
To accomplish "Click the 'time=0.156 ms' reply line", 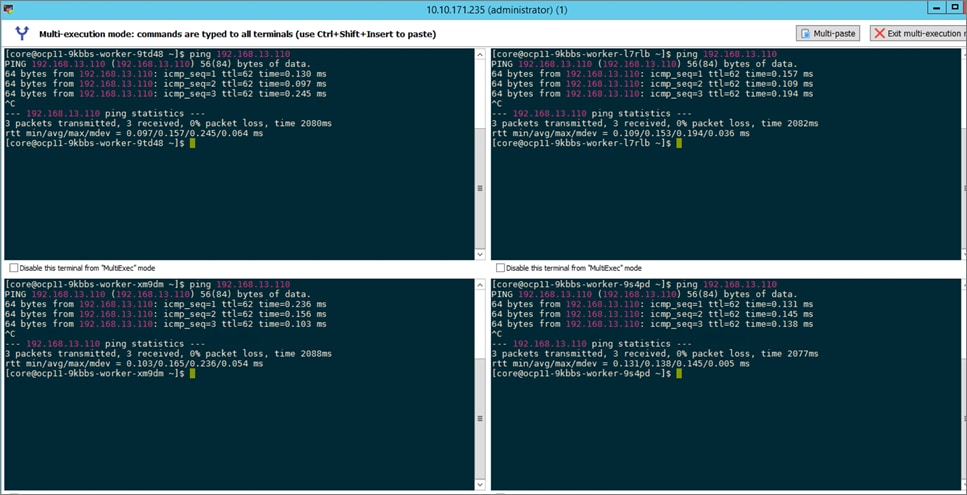I will tap(166, 314).
